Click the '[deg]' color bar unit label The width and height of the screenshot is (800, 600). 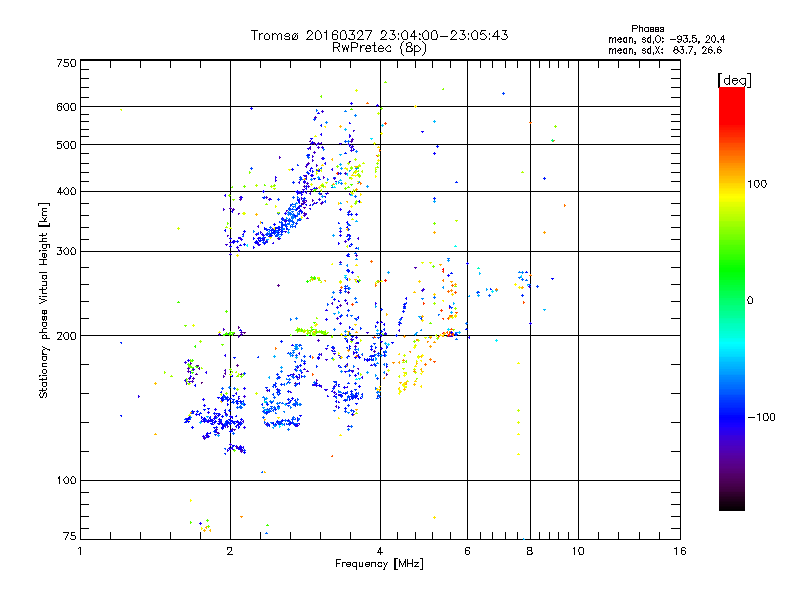tap(734, 80)
